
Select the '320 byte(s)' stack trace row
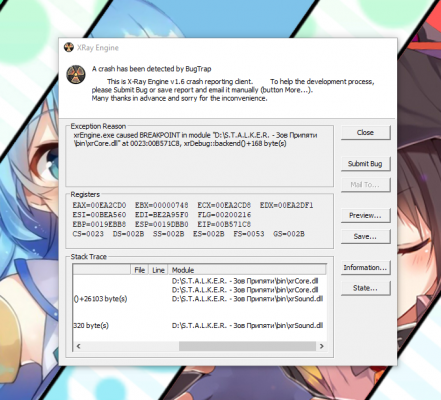199,326
